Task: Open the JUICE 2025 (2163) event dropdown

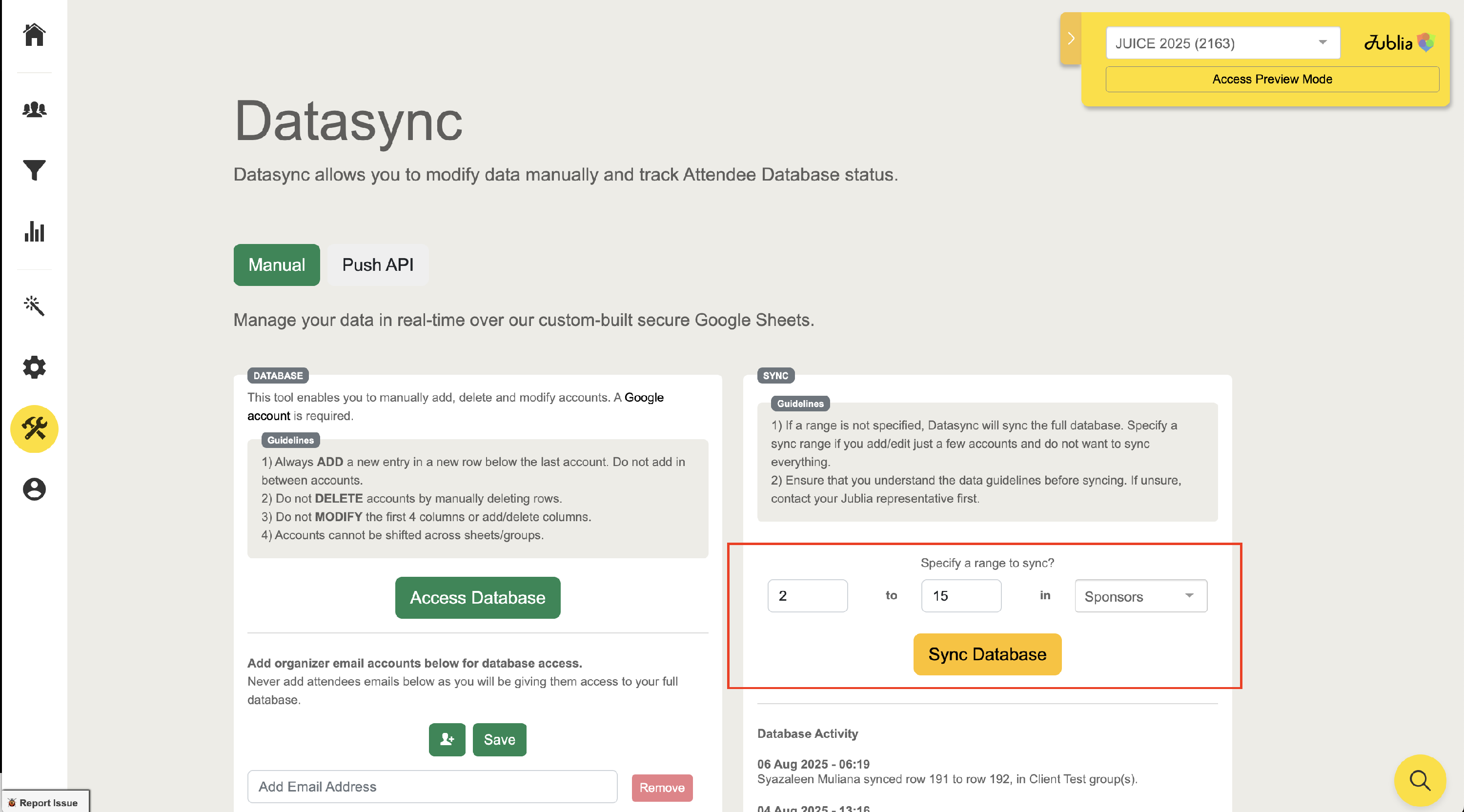Action: (1223, 42)
